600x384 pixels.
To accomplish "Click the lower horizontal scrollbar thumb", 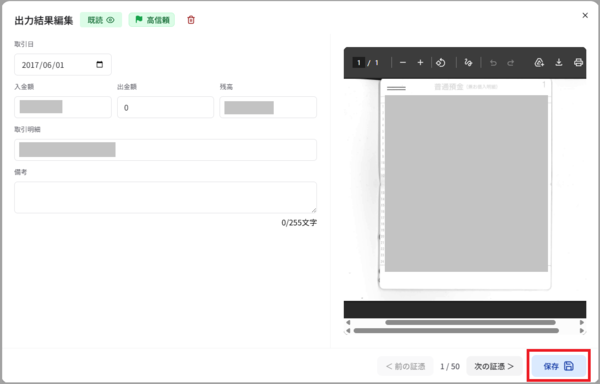I will click(x=456, y=330).
